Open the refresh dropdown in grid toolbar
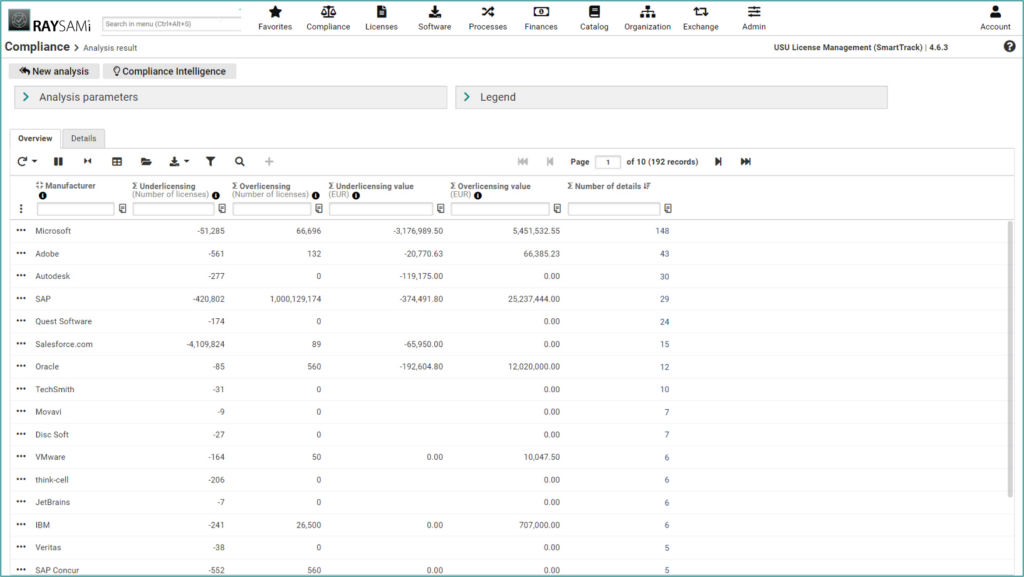This screenshot has height=577, width=1024. [27, 161]
